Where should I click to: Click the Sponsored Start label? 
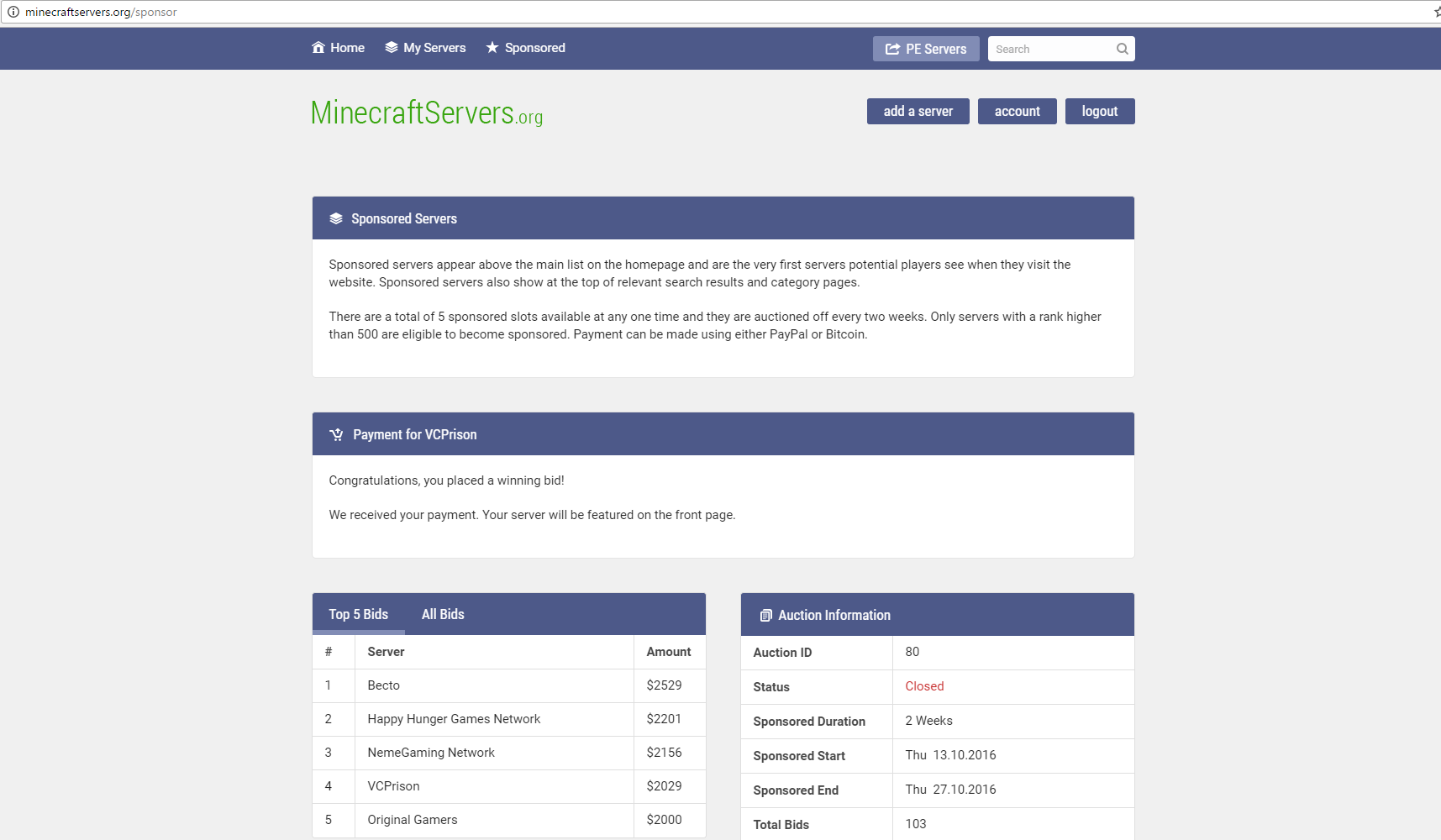(799, 756)
